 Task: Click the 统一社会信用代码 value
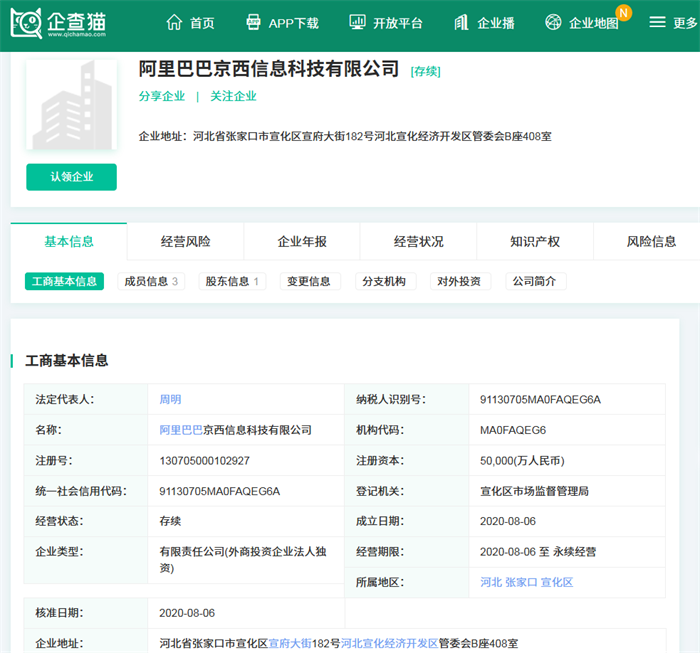point(220,491)
